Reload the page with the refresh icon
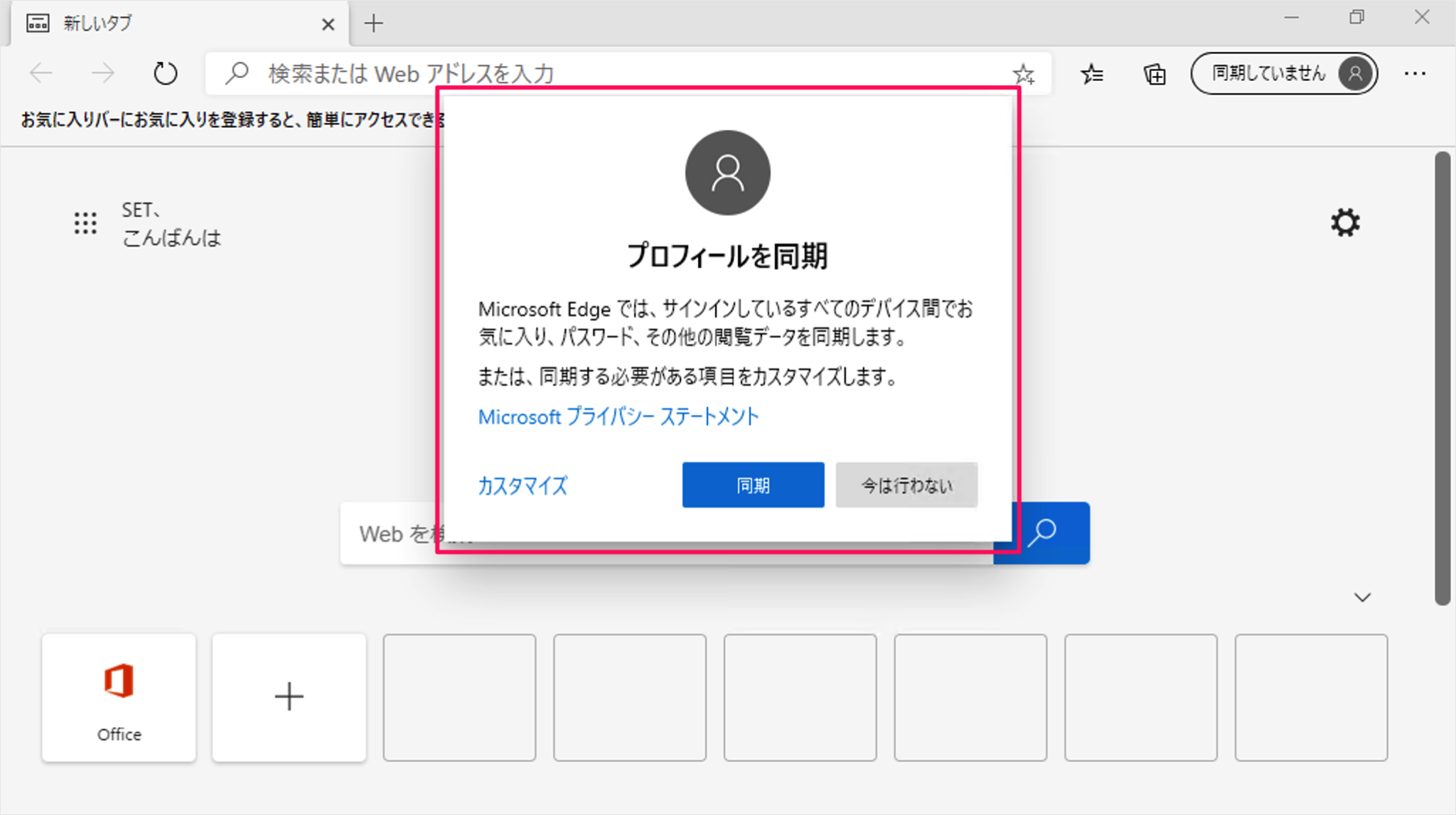Image resolution: width=1456 pixels, height=815 pixels. click(166, 73)
